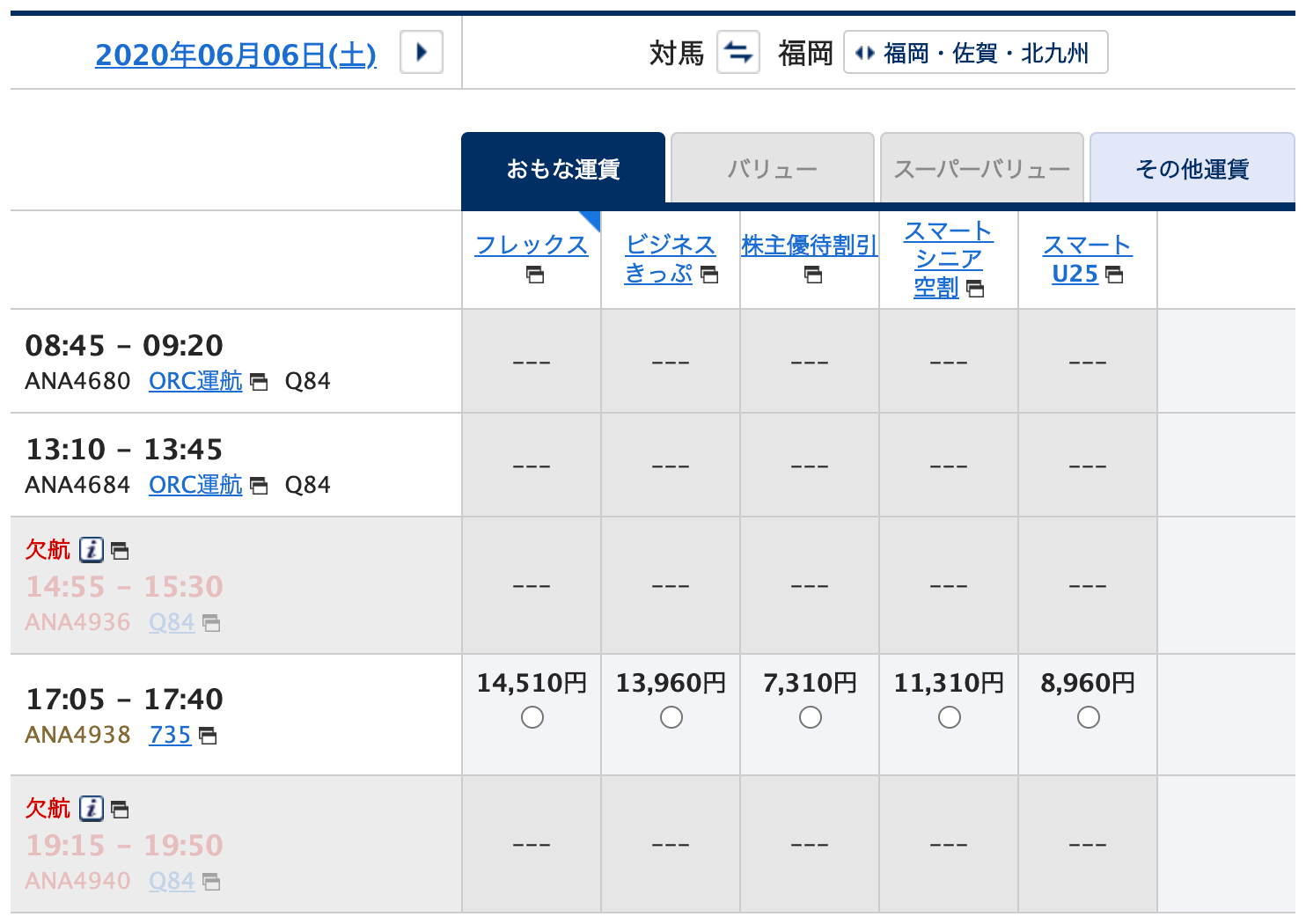Open popup icon under 株主優待割引 header
The width and height of the screenshot is (1306, 924).
tap(813, 275)
